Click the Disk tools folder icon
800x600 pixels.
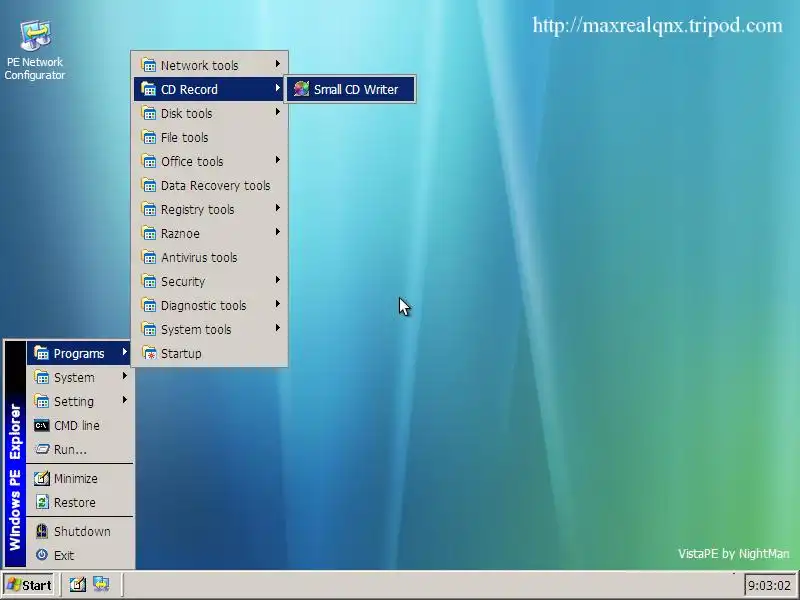(148, 113)
